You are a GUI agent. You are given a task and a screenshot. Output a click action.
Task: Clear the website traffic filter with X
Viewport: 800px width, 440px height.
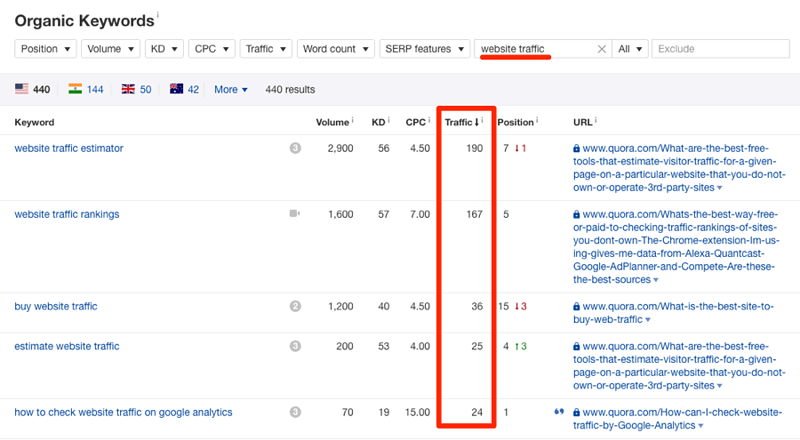click(x=602, y=49)
